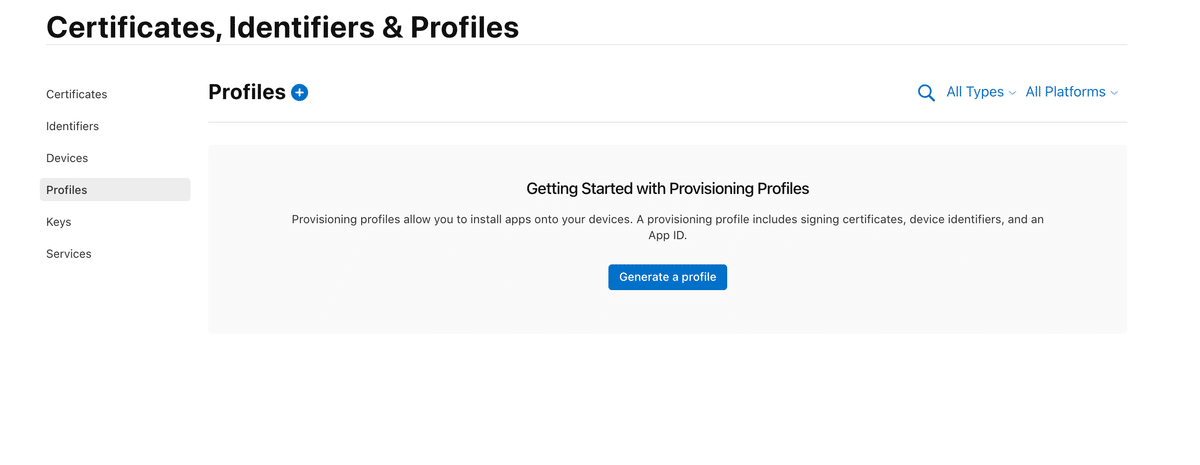This screenshot has width=1200, height=465.
Task: Navigate to Keys in the sidebar
Action: click(x=59, y=222)
